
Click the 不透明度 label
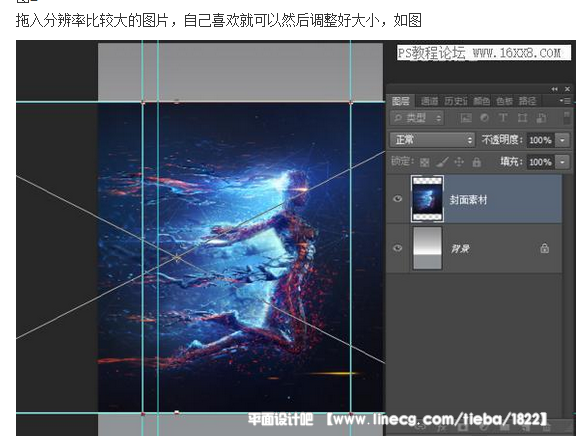click(502, 140)
